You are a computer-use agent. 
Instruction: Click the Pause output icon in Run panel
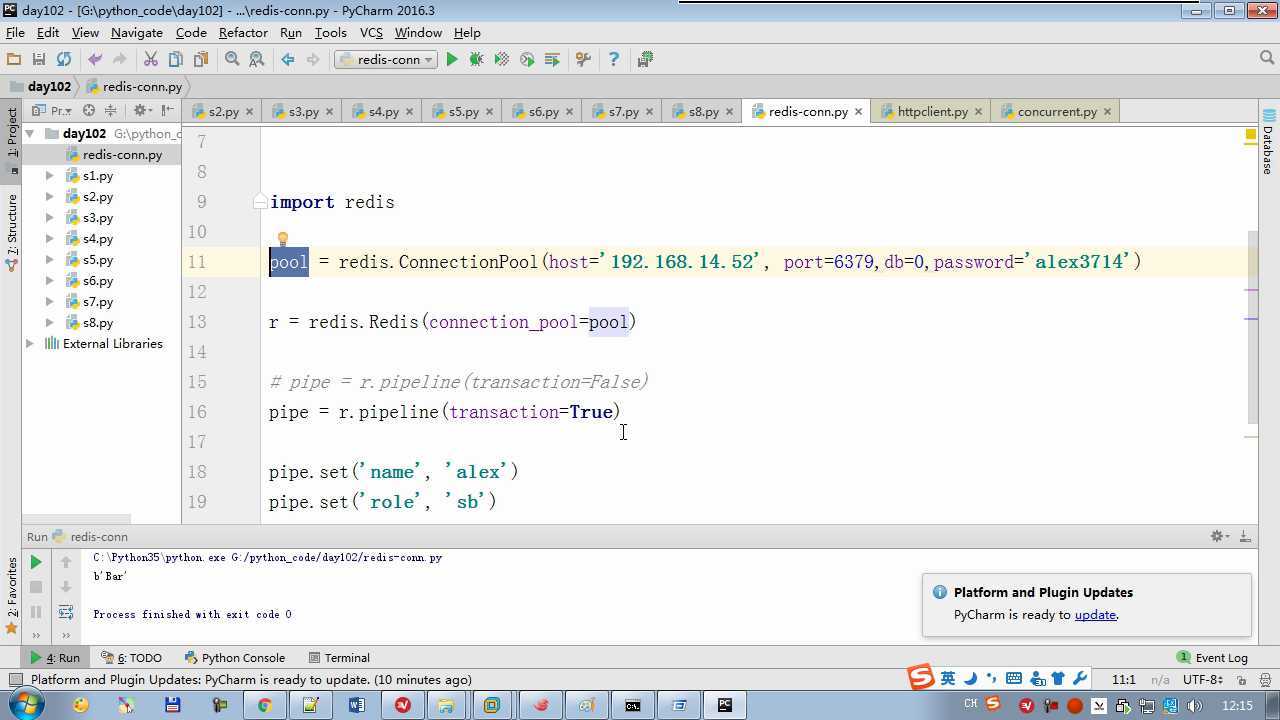click(35, 612)
